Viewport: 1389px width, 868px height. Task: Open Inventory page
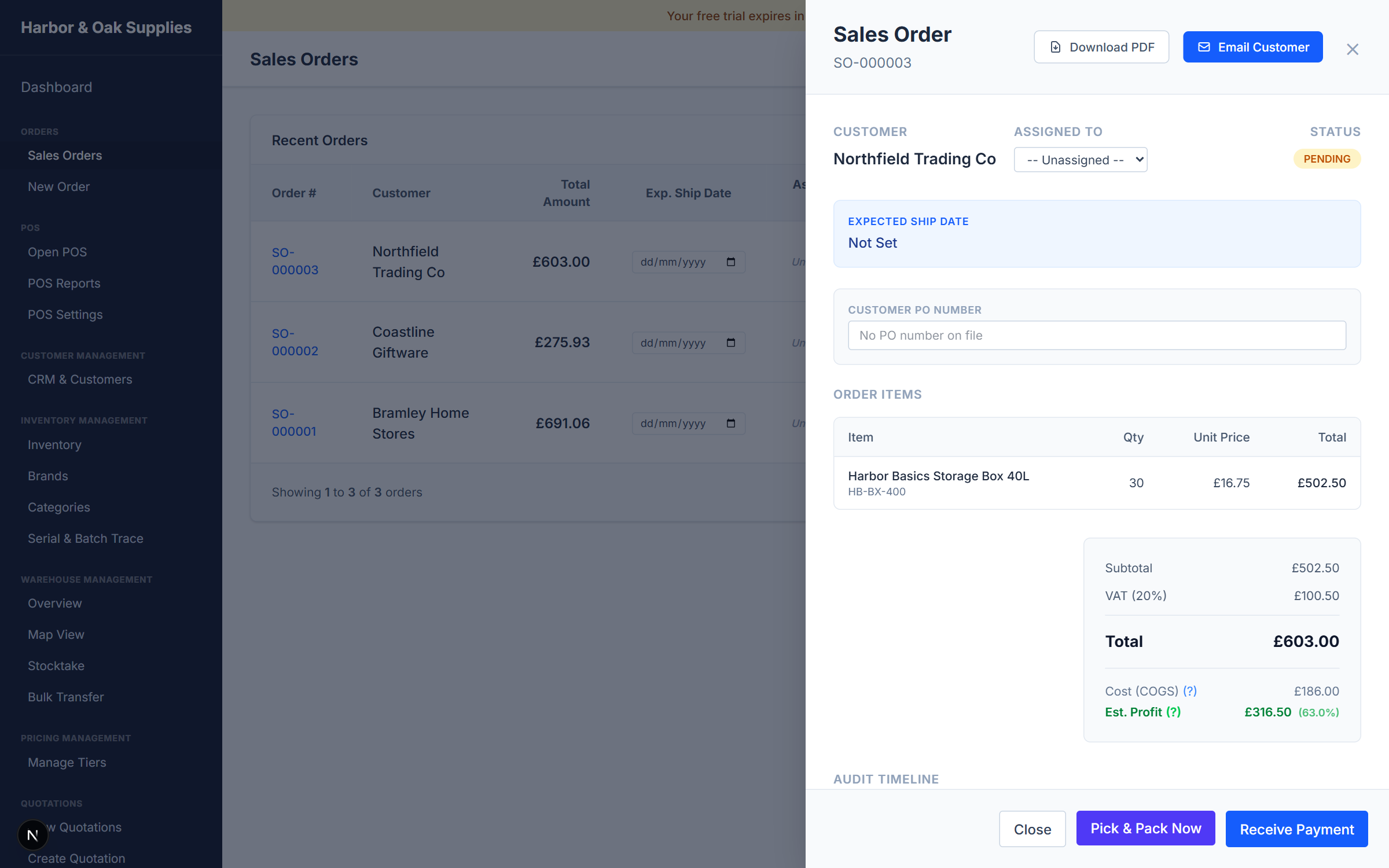[x=54, y=444]
